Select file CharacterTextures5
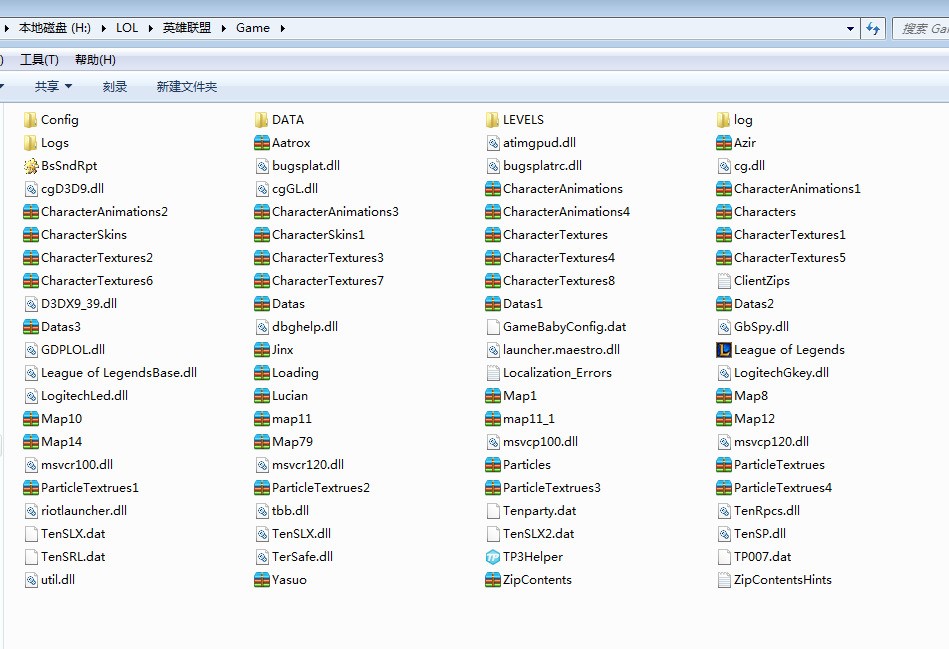The image size is (949, 649). coord(781,258)
